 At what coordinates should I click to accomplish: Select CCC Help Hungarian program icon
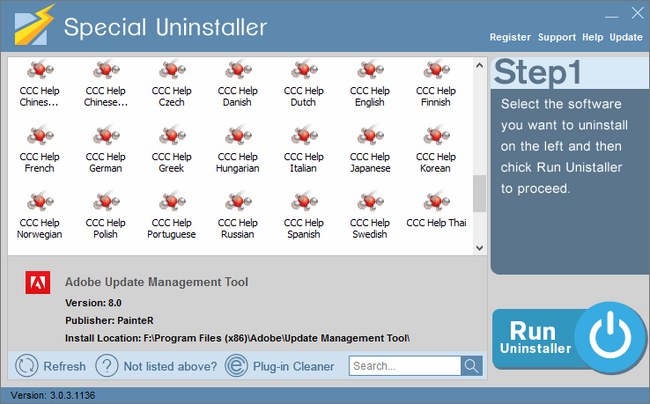tap(238, 135)
